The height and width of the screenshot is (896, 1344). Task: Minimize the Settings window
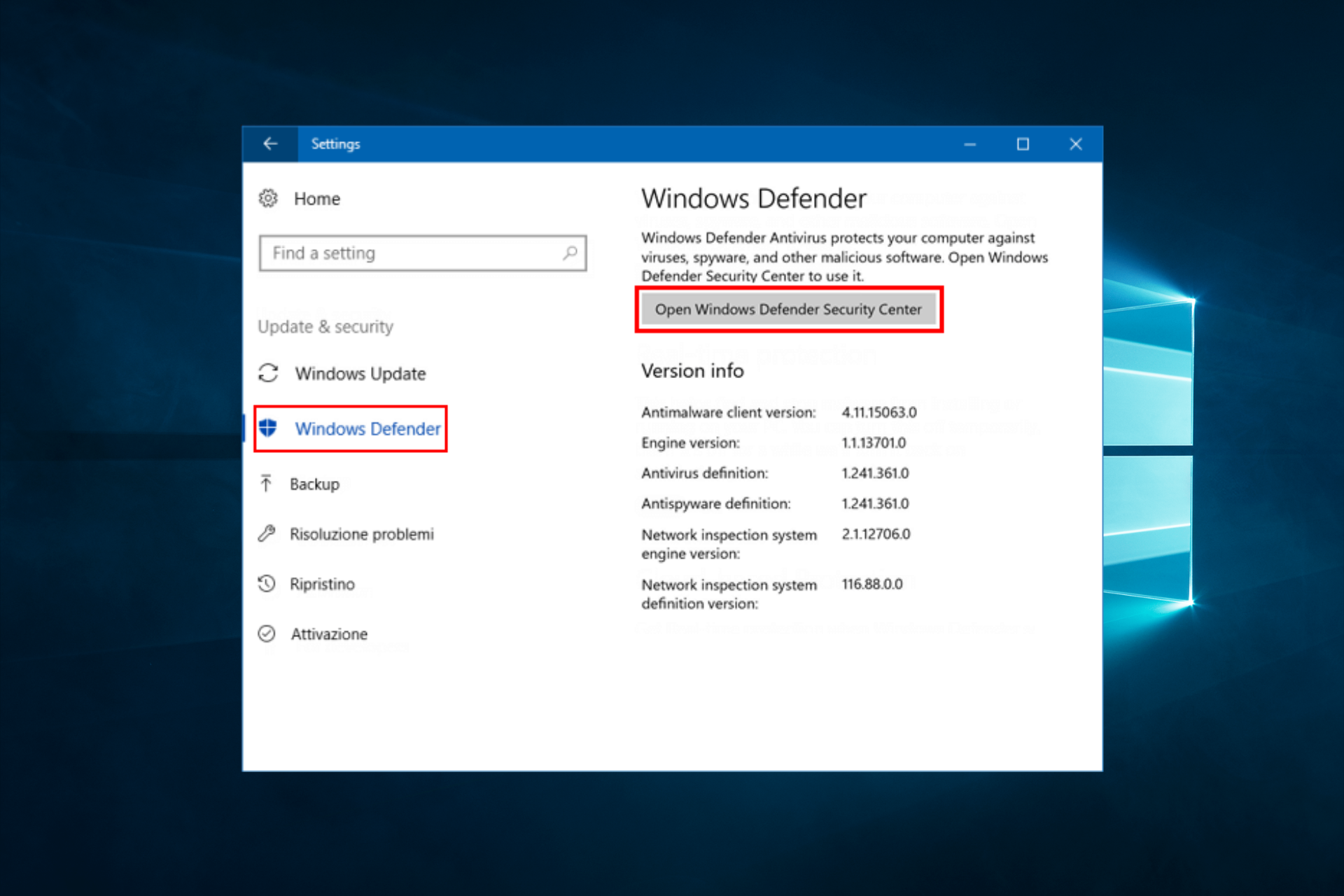969,144
